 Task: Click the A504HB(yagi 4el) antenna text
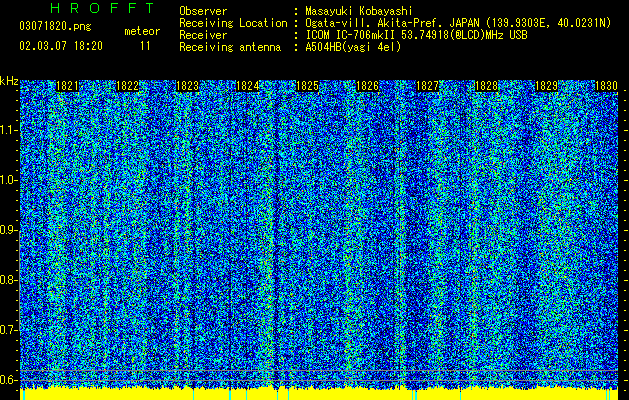tap(353, 47)
